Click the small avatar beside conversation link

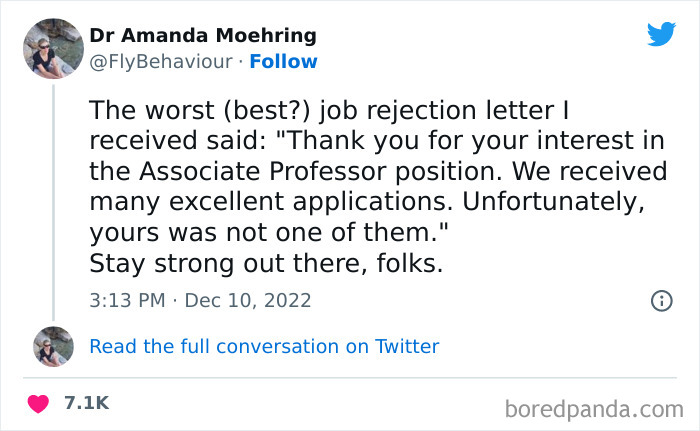coord(53,346)
